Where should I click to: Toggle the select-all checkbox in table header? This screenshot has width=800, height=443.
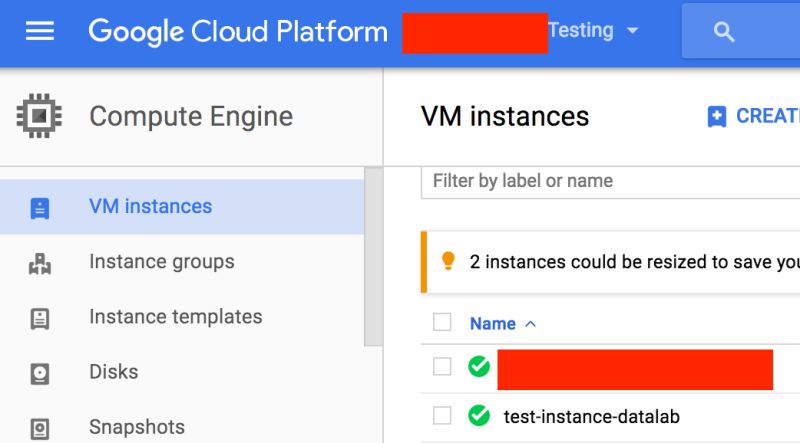pyautogui.click(x=442, y=323)
